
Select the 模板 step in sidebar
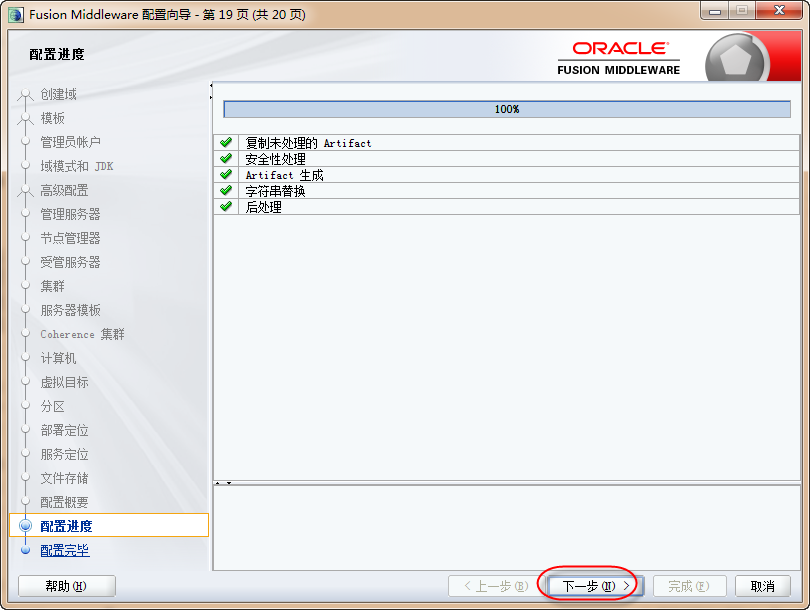click(53, 118)
